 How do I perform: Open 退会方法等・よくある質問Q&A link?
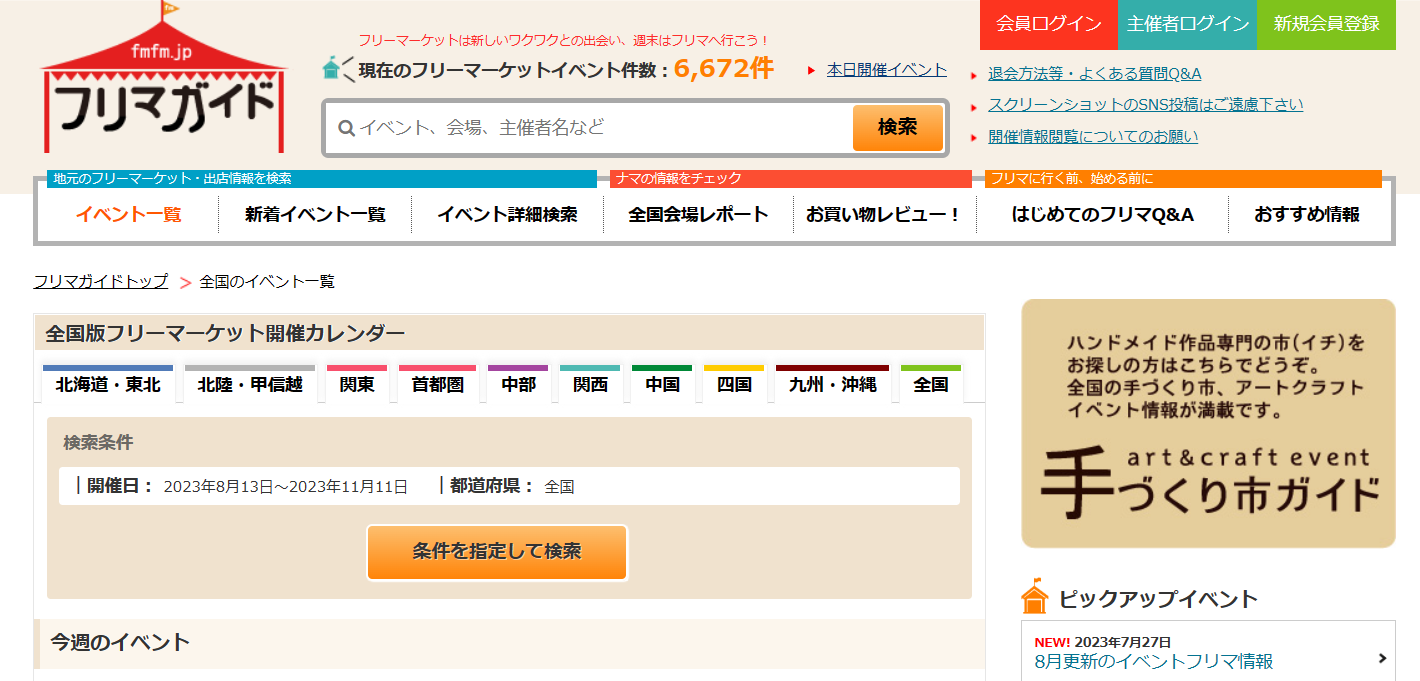pyautogui.click(x=1094, y=73)
